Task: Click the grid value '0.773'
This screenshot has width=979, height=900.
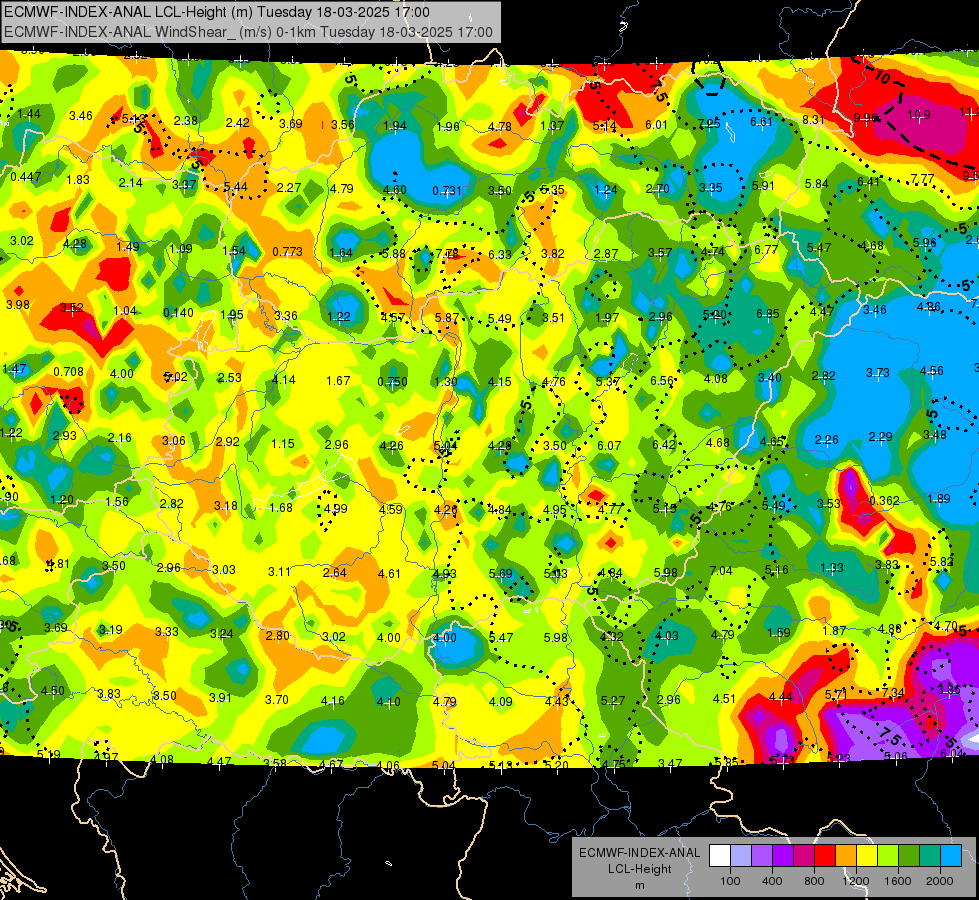Action: click(287, 252)
